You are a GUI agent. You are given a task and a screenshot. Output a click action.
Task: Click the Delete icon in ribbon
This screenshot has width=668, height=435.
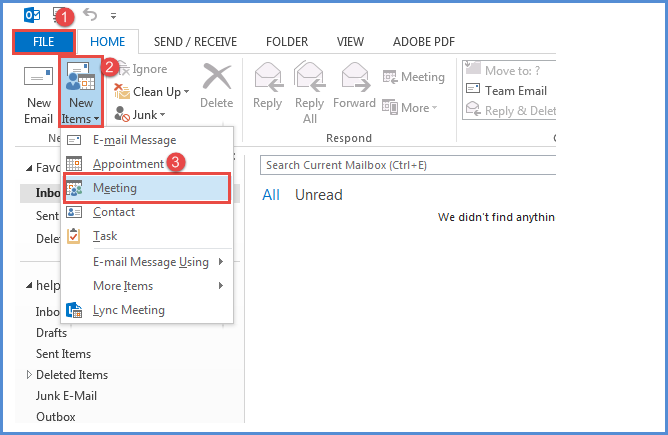216,87
